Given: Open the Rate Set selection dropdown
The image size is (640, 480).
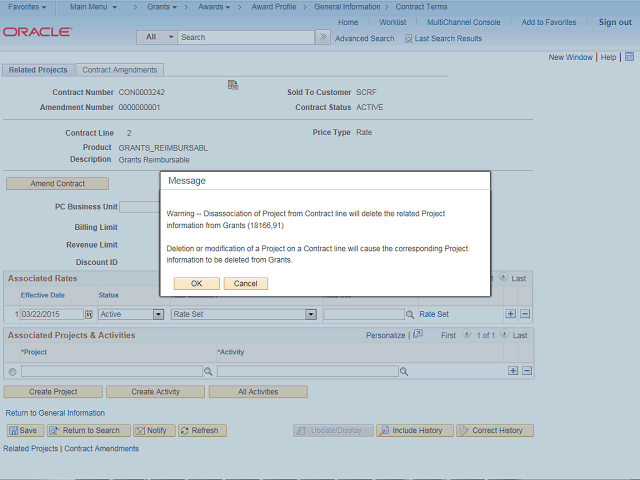Looking at the screenshot, I should click(x=244, y=314).
